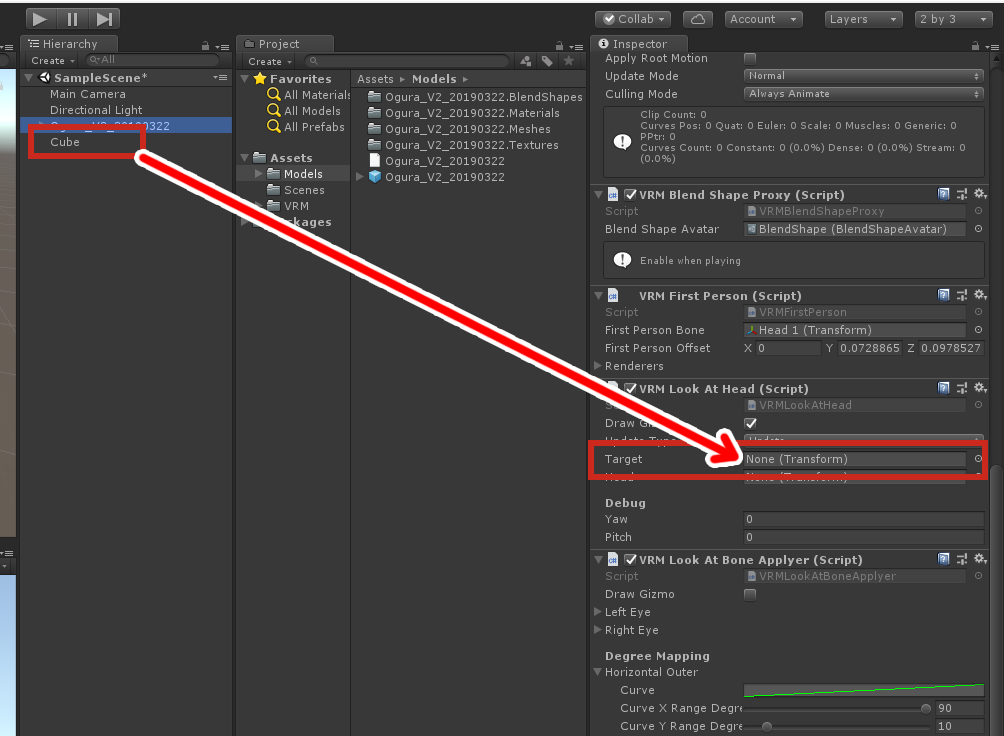The width and height of the screenshot is (1004, 736).
Task: Click the Project panel lock icon
Action: [x=559, y=46]
